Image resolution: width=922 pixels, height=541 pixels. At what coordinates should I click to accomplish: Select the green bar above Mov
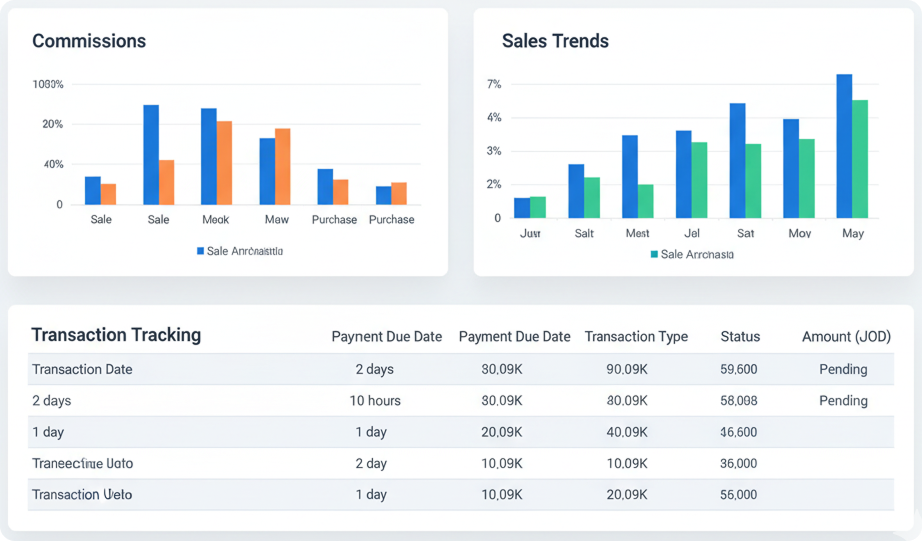click(x=806, y=178)
